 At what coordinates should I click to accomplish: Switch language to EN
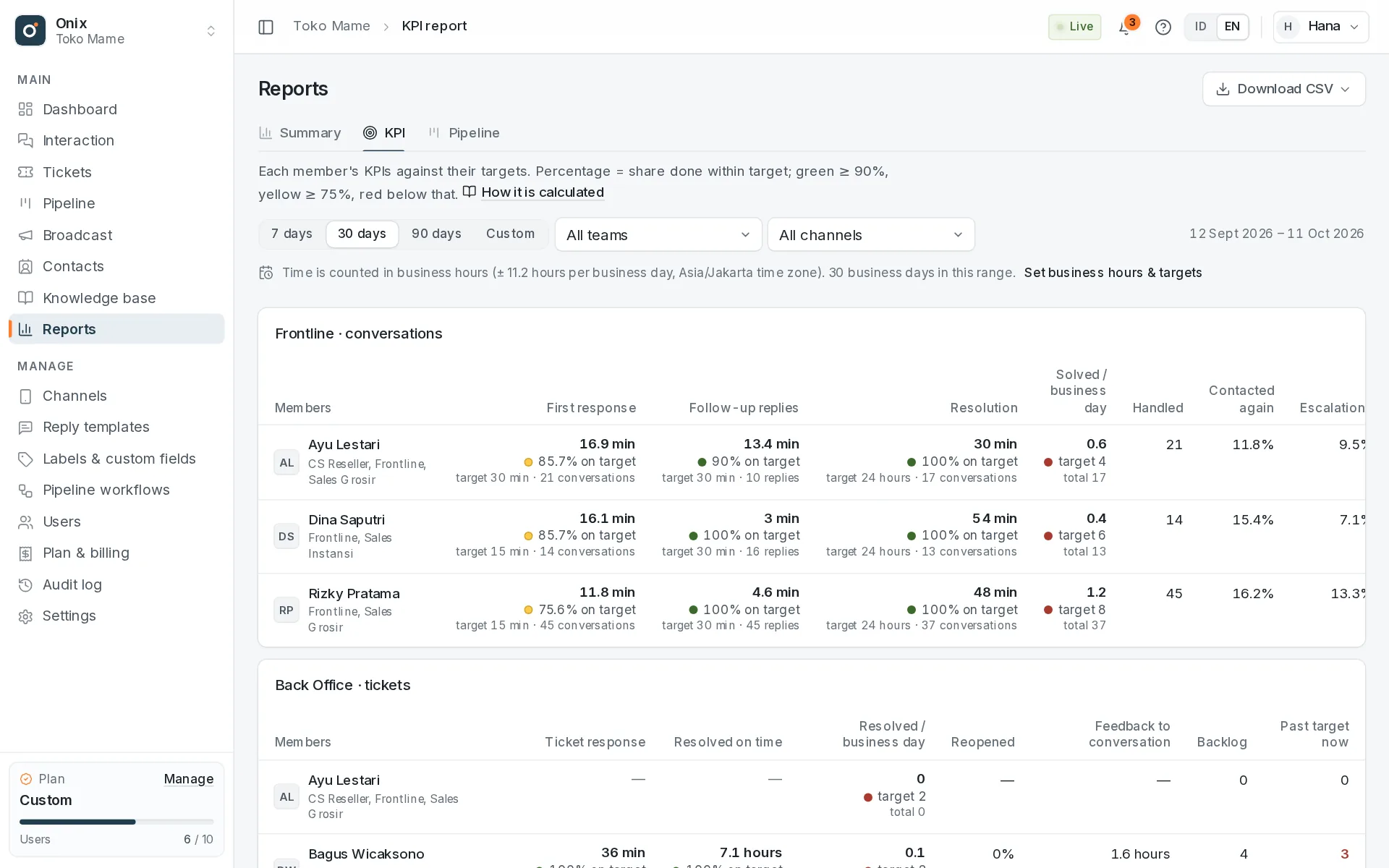1233,27
